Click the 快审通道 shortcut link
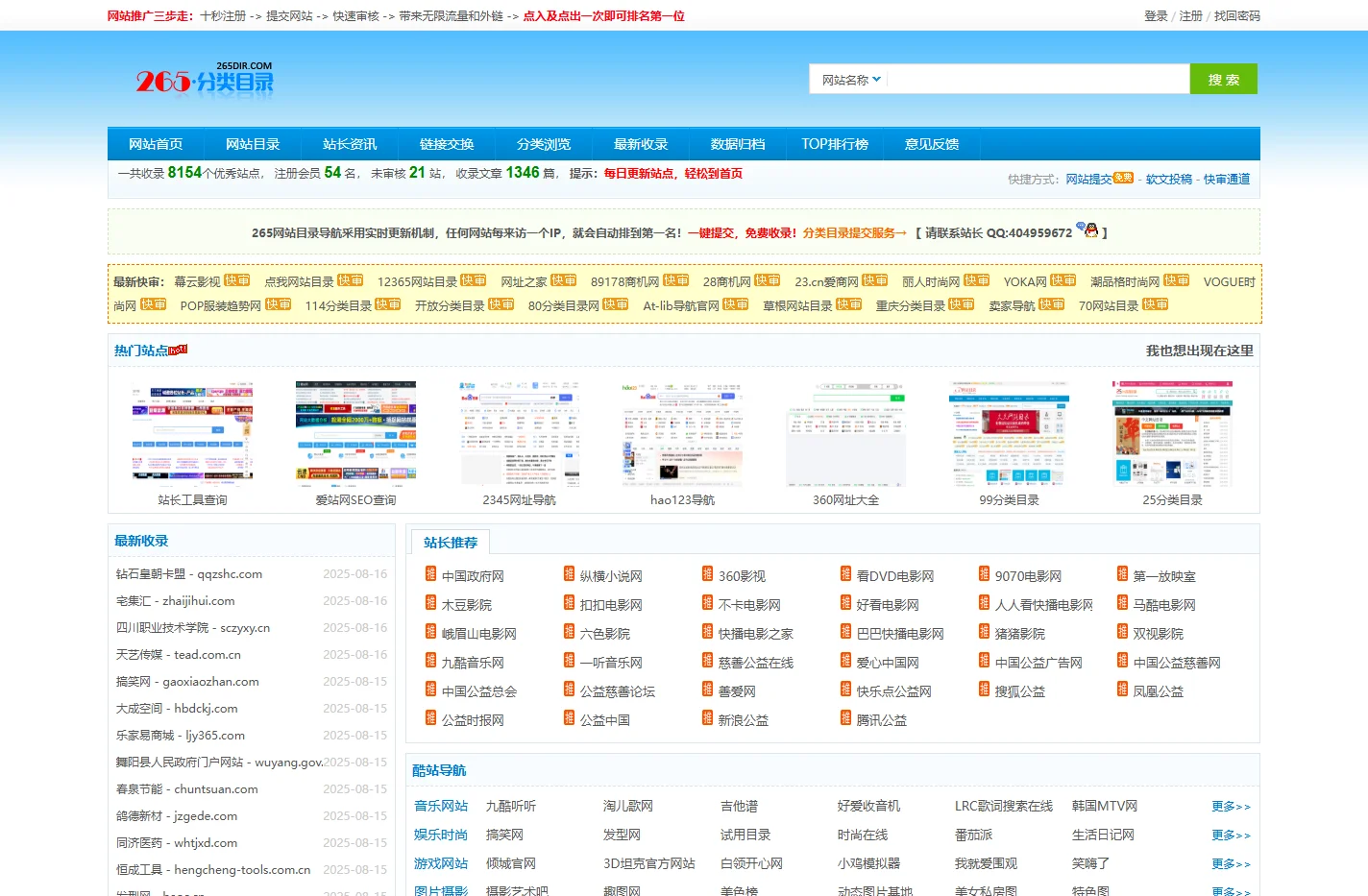 click(1227, 180)
